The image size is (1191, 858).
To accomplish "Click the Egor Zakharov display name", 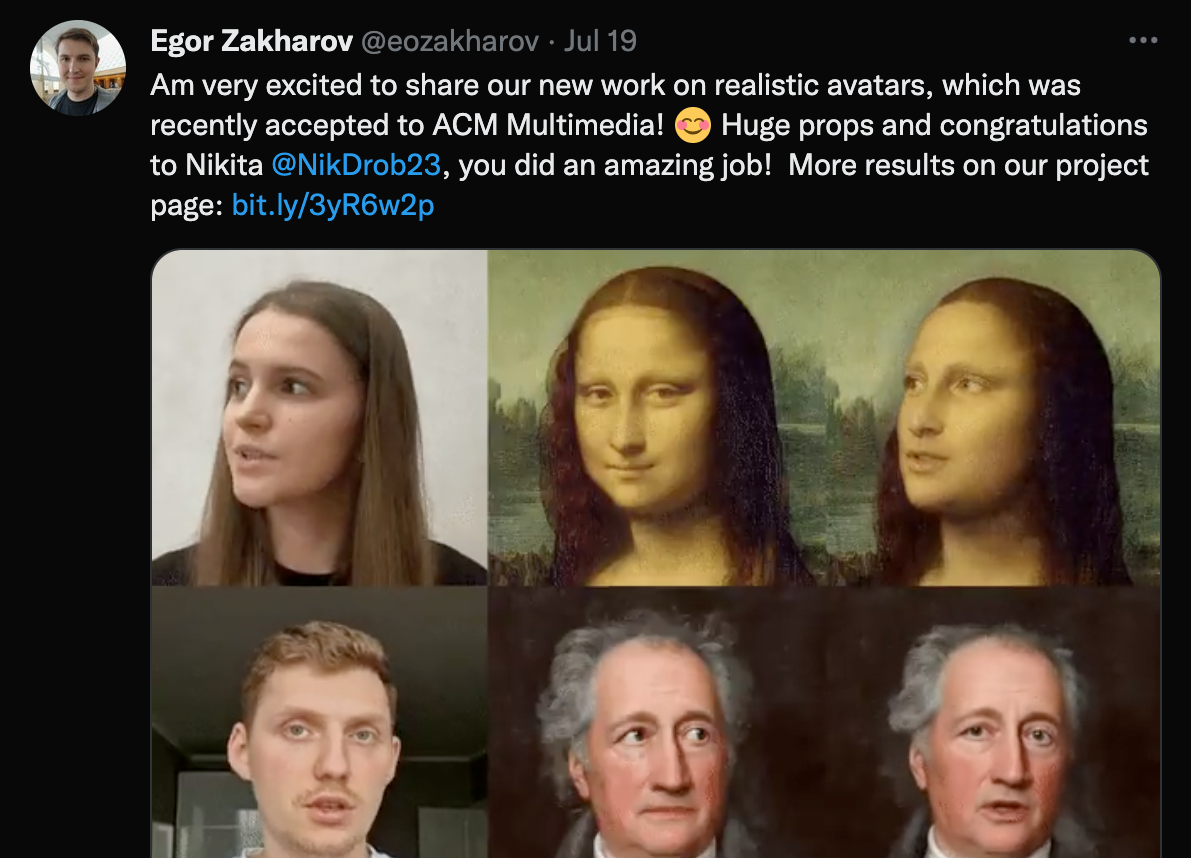I will (251, 41).
